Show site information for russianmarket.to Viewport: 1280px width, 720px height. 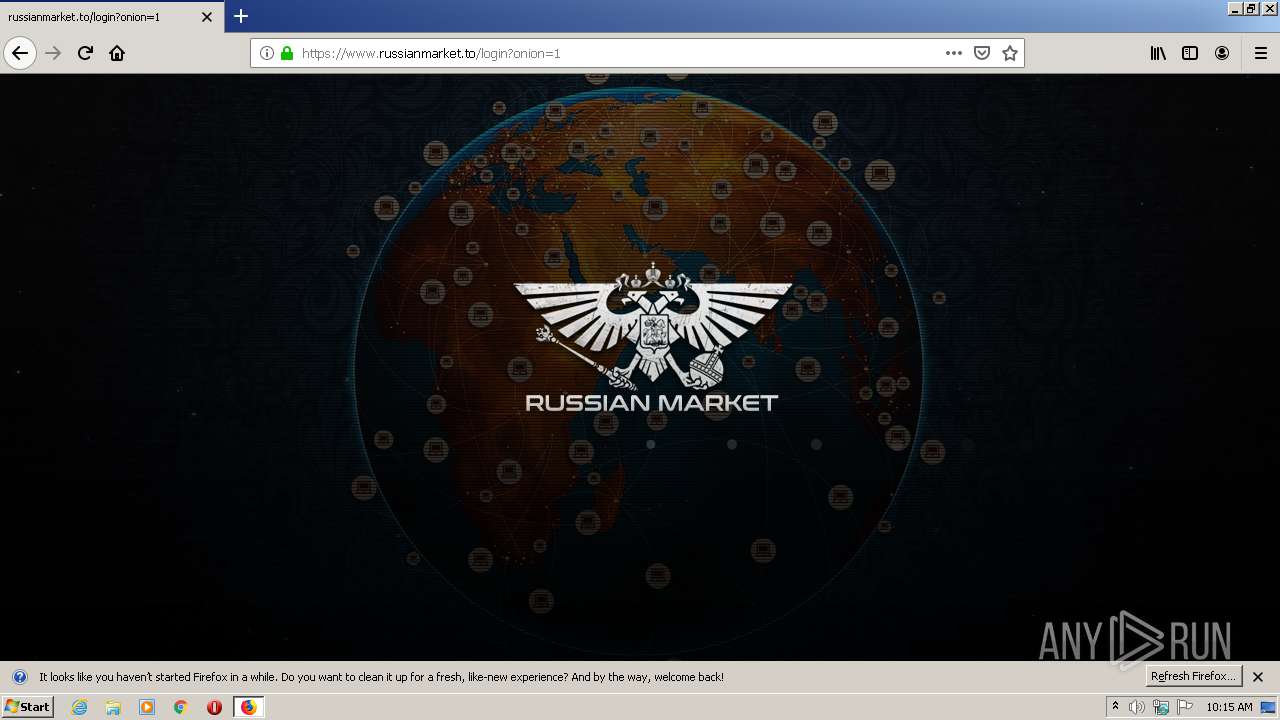pyautogui.click(x=267, y=53)
